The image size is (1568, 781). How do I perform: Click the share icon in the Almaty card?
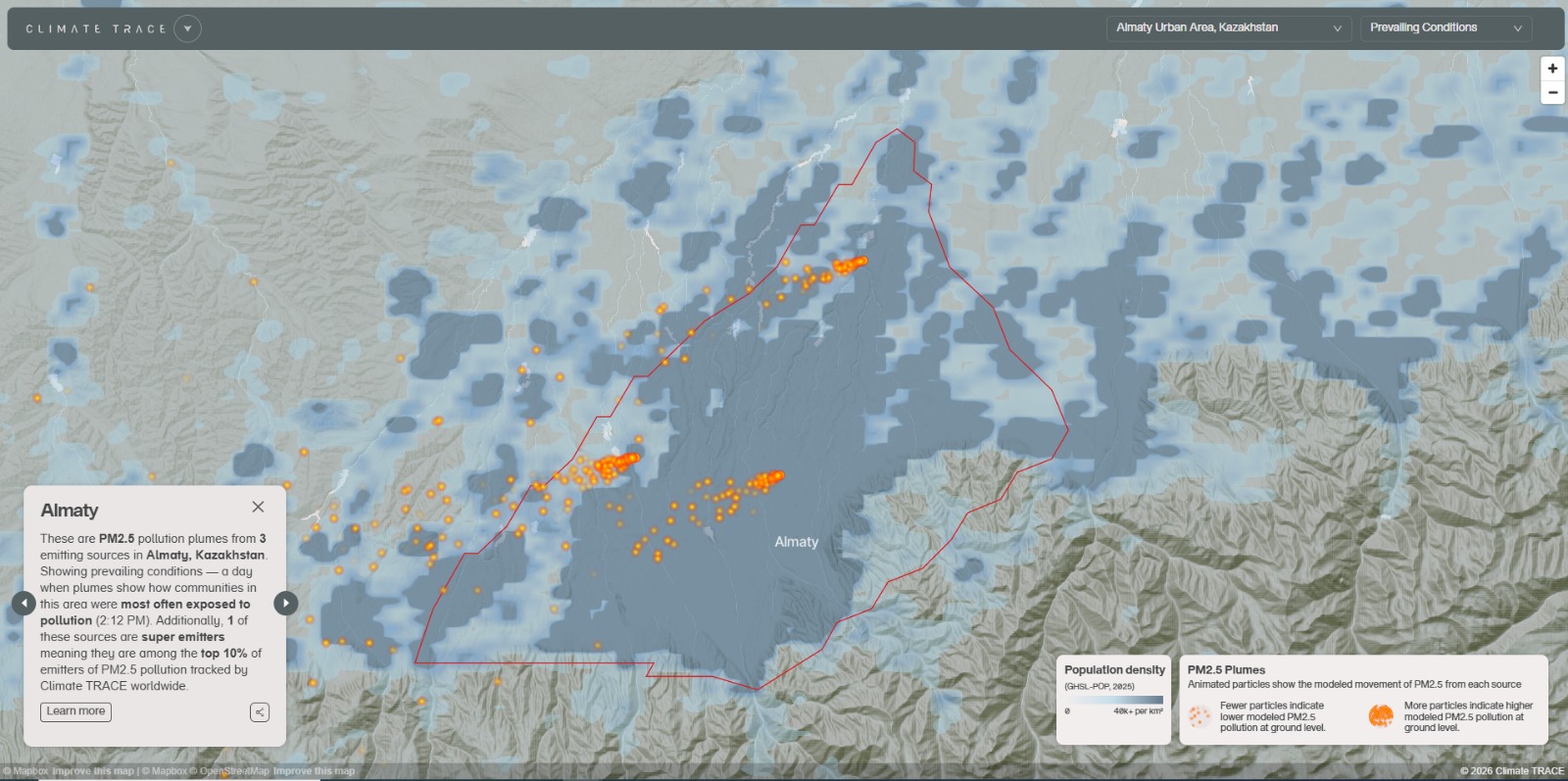pyautogui.click(x=260, y=712)
